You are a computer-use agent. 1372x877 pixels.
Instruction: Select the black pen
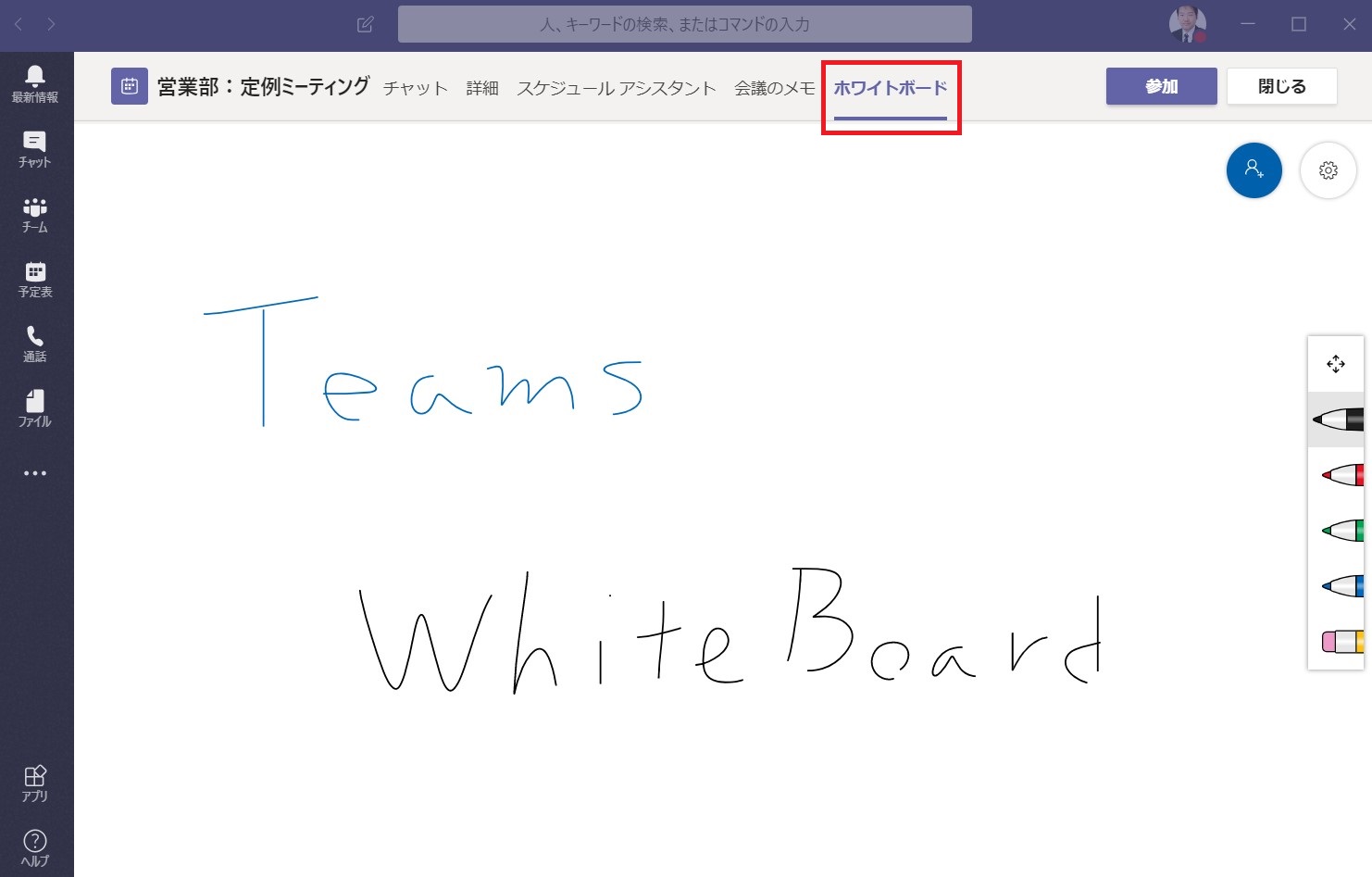pos(1338,420)
